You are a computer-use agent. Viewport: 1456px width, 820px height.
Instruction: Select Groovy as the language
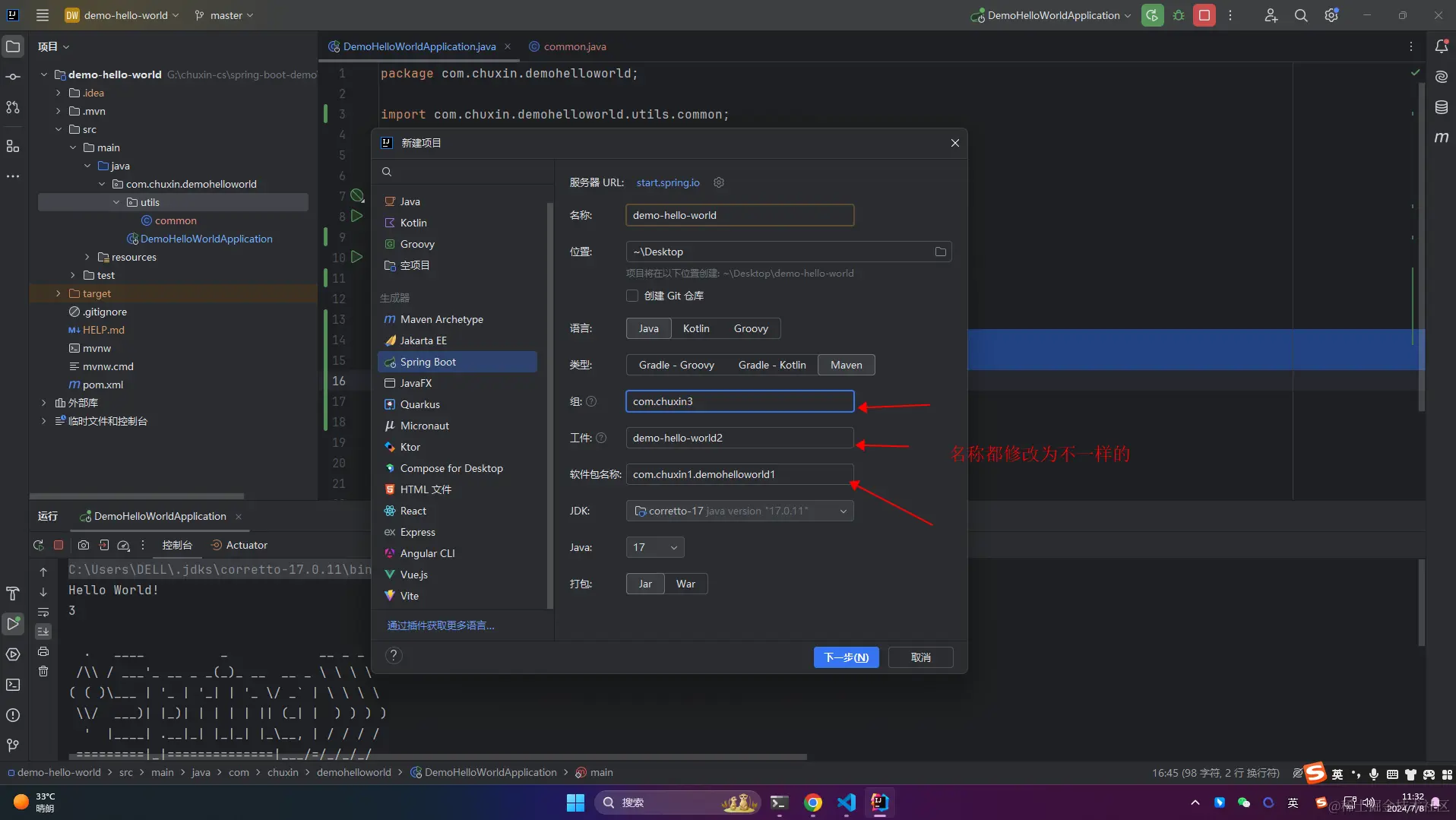coord(751,328)
